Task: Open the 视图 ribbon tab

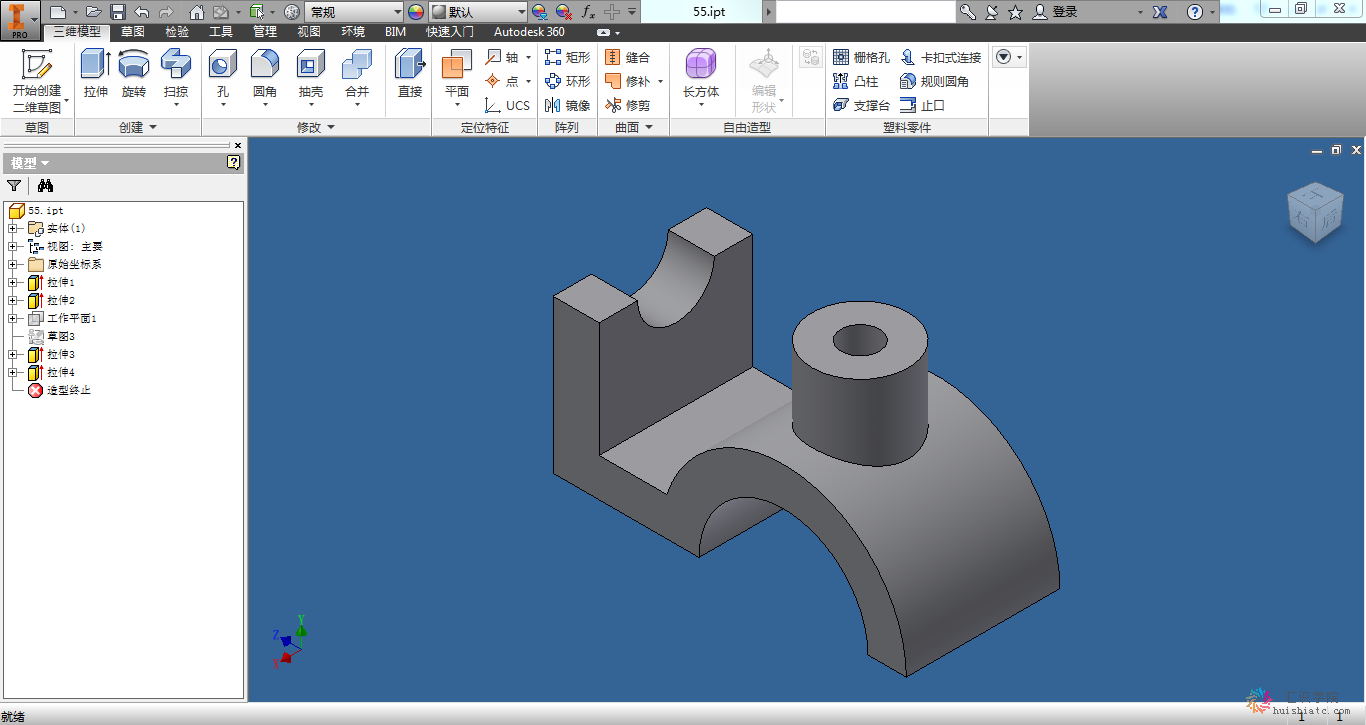Action: tap(309, 32)
